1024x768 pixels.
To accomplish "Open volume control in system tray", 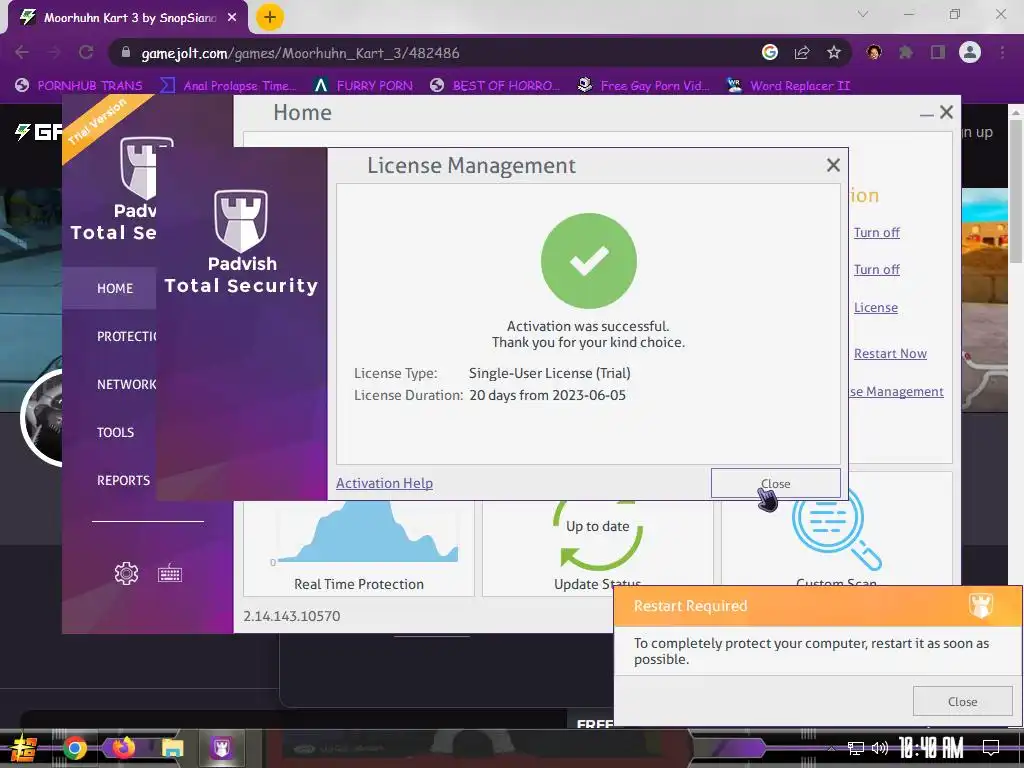I will click(880, 748).
